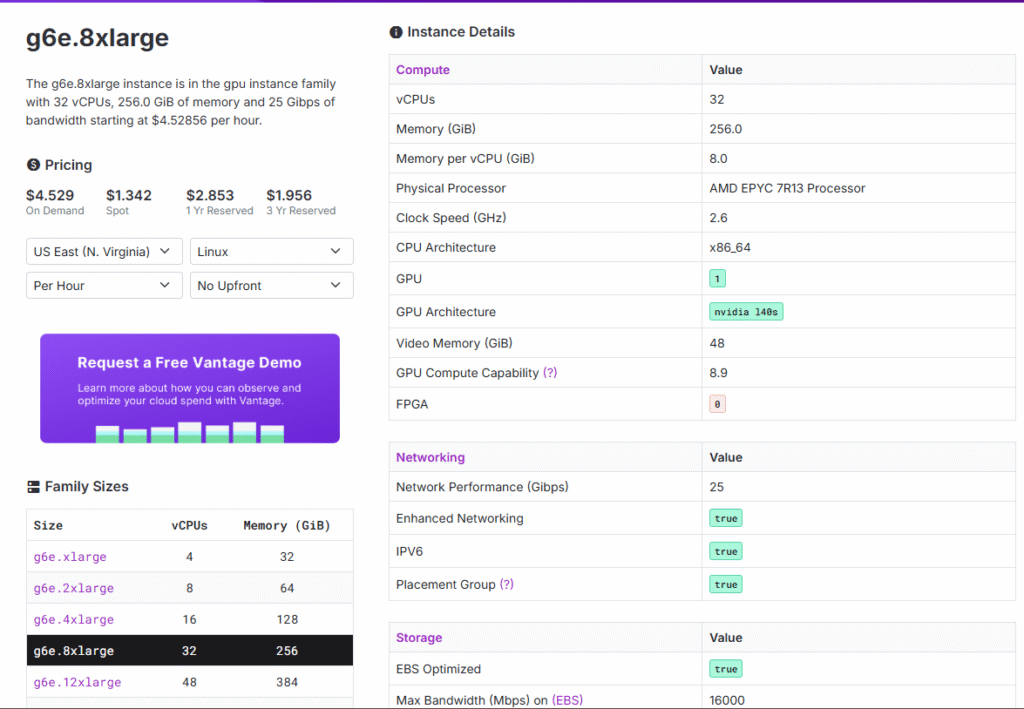Click the (EBS) link in Max Bandwidth
This screenshot has height=709, width=1024.
568,700
